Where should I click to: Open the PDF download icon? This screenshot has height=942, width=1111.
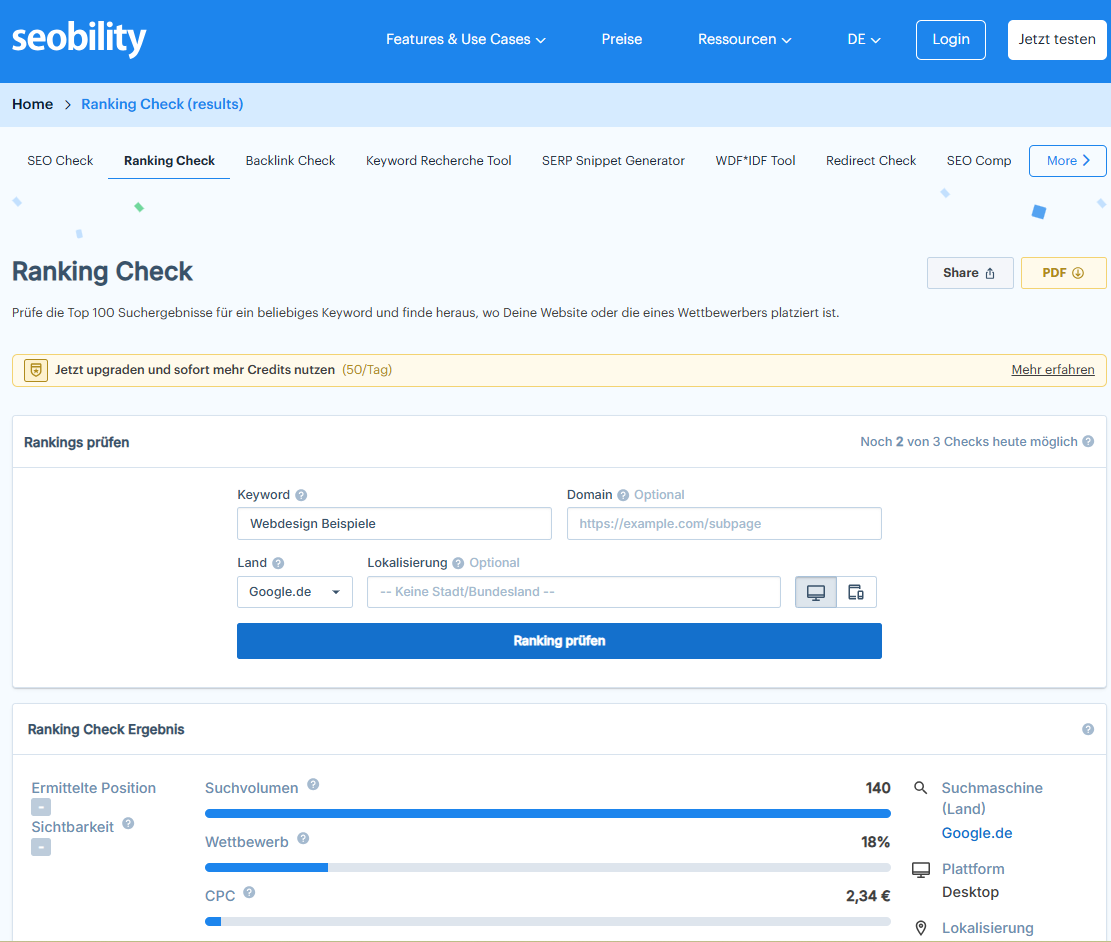point(1078,272)
